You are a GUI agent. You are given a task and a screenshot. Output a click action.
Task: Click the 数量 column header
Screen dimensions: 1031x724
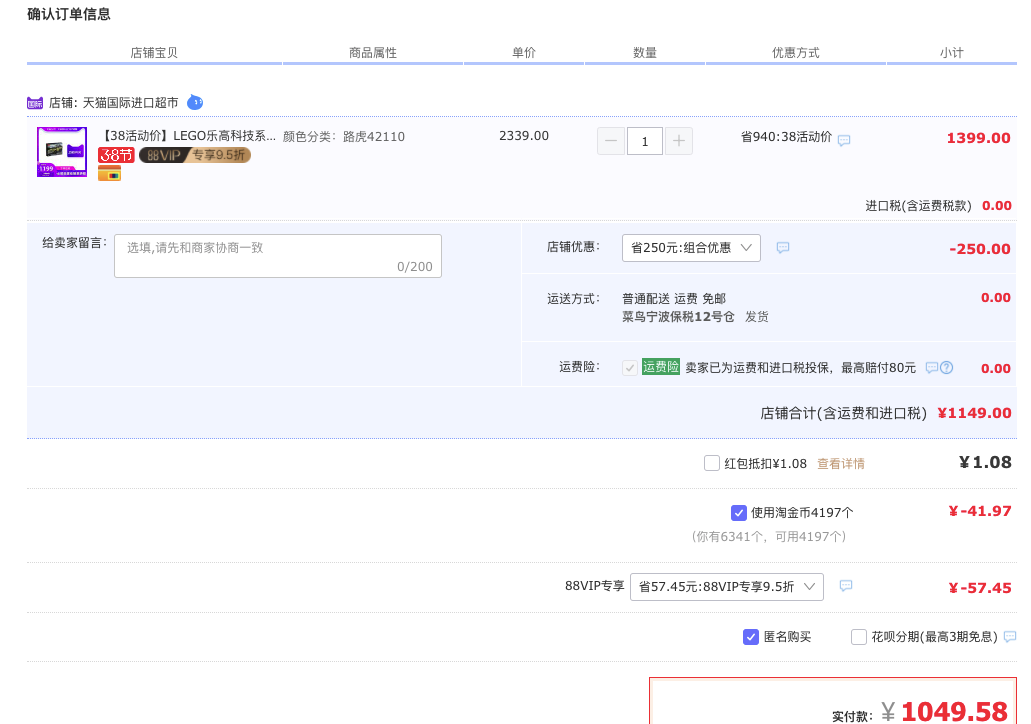click(645, 53)
